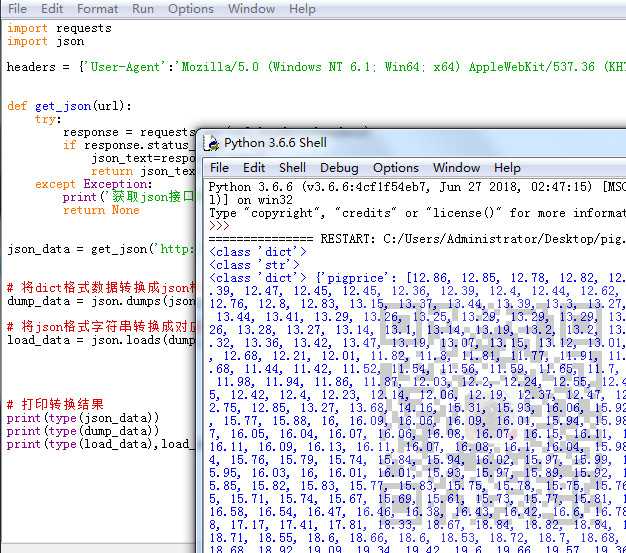Click 'response = requests' line in editor

click(129, 132)
